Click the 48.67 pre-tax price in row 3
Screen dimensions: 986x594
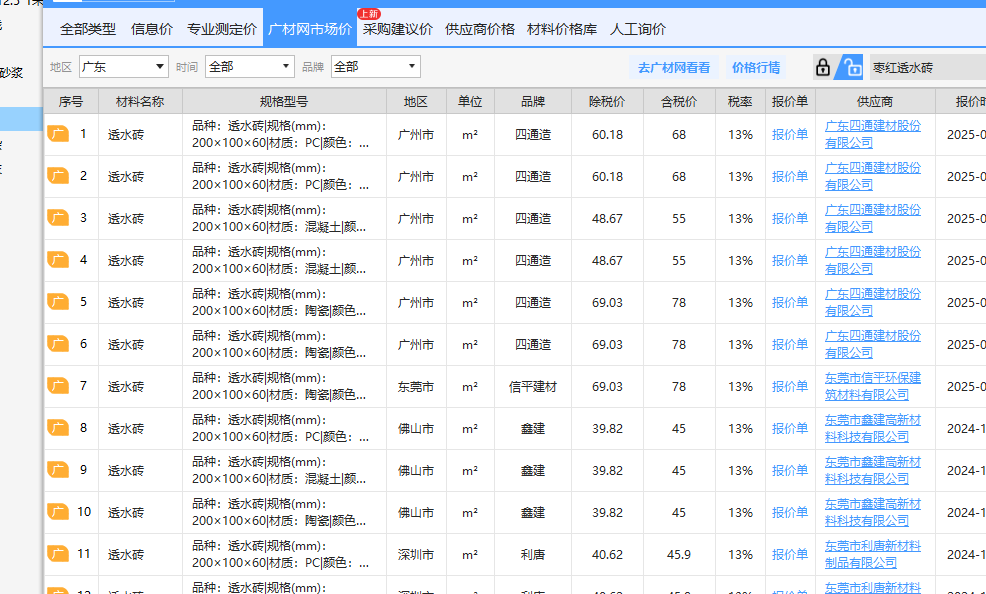coord(607,218)
